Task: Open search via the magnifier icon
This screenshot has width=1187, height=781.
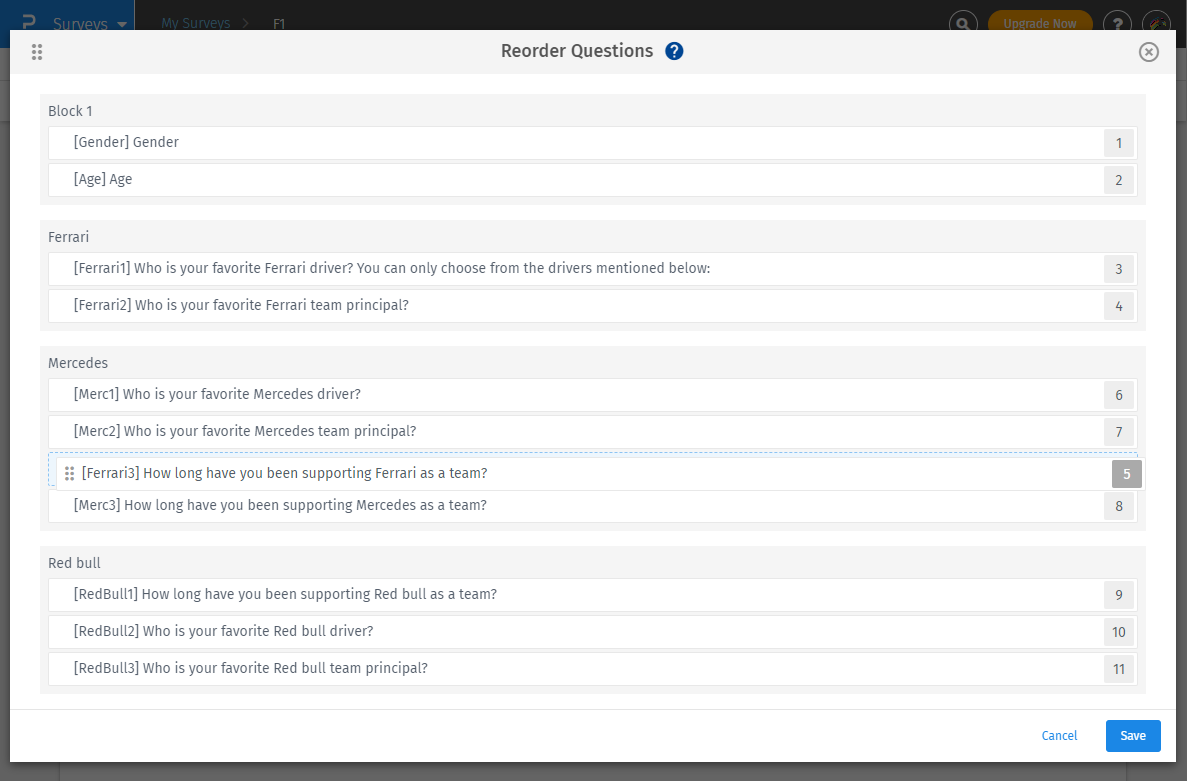Action: [962, 22]
